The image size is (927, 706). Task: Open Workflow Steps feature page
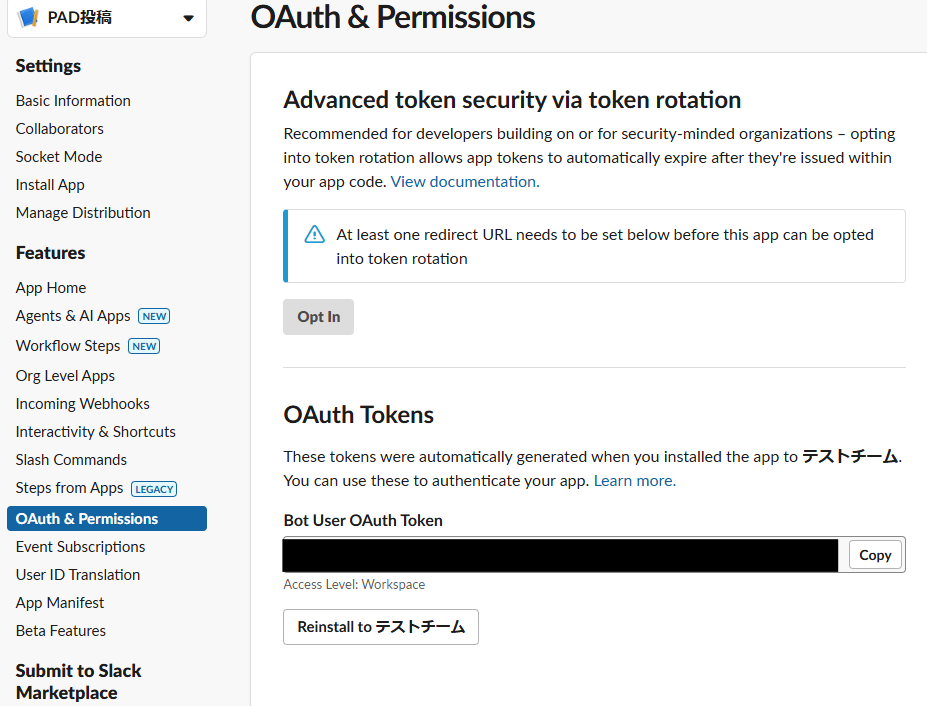[68, 346]
